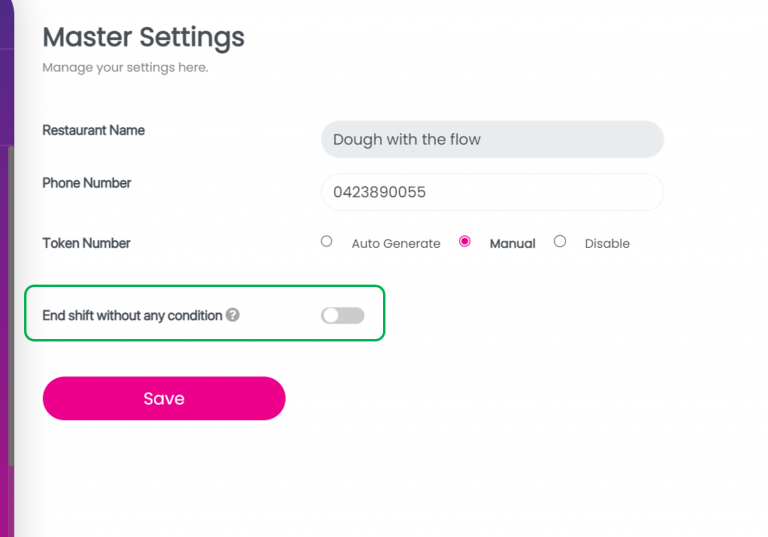This screenshot has height=537, width=768.
Task: Focus the Phone Number input field
Action: pos(492,192)
